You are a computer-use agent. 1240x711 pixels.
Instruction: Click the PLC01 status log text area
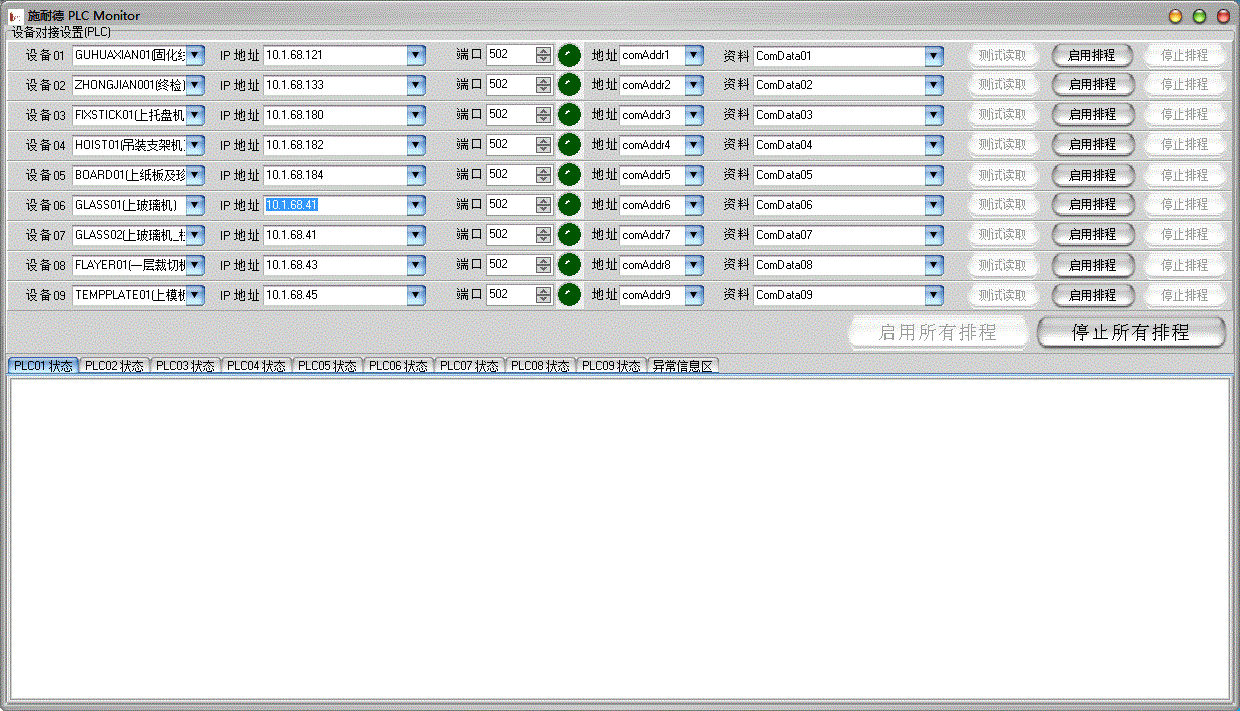click(x=619, y=538)
